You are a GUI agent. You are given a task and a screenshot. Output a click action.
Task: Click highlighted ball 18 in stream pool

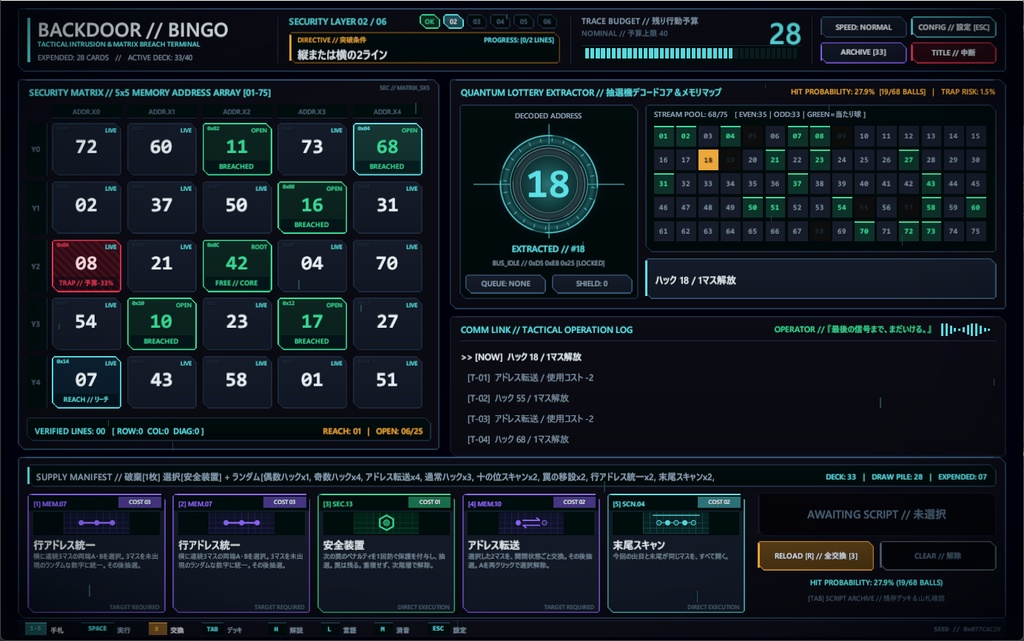708,160
